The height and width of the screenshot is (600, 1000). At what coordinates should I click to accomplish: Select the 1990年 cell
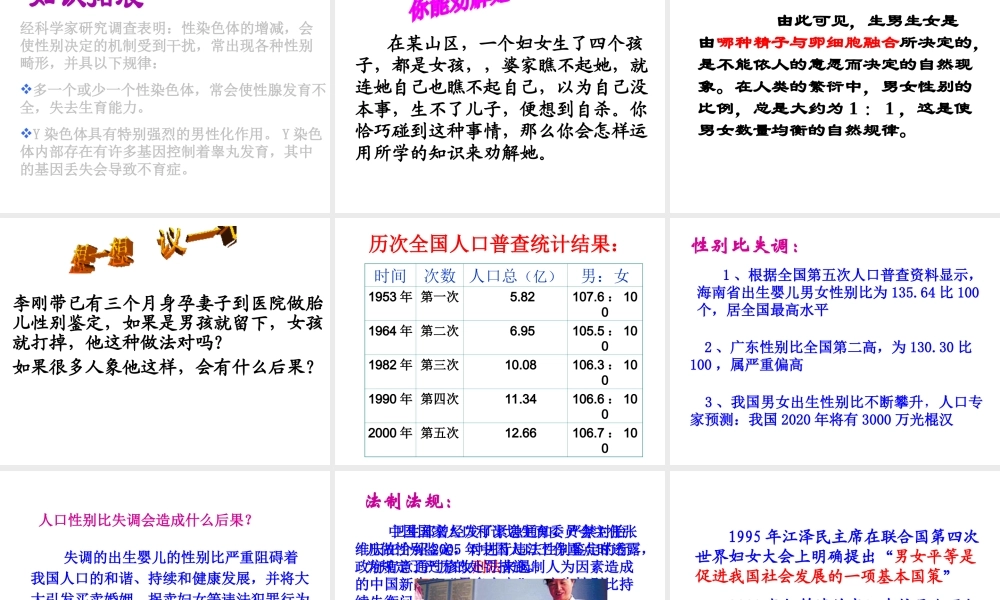pyautogui.click(x=390, y=405)
